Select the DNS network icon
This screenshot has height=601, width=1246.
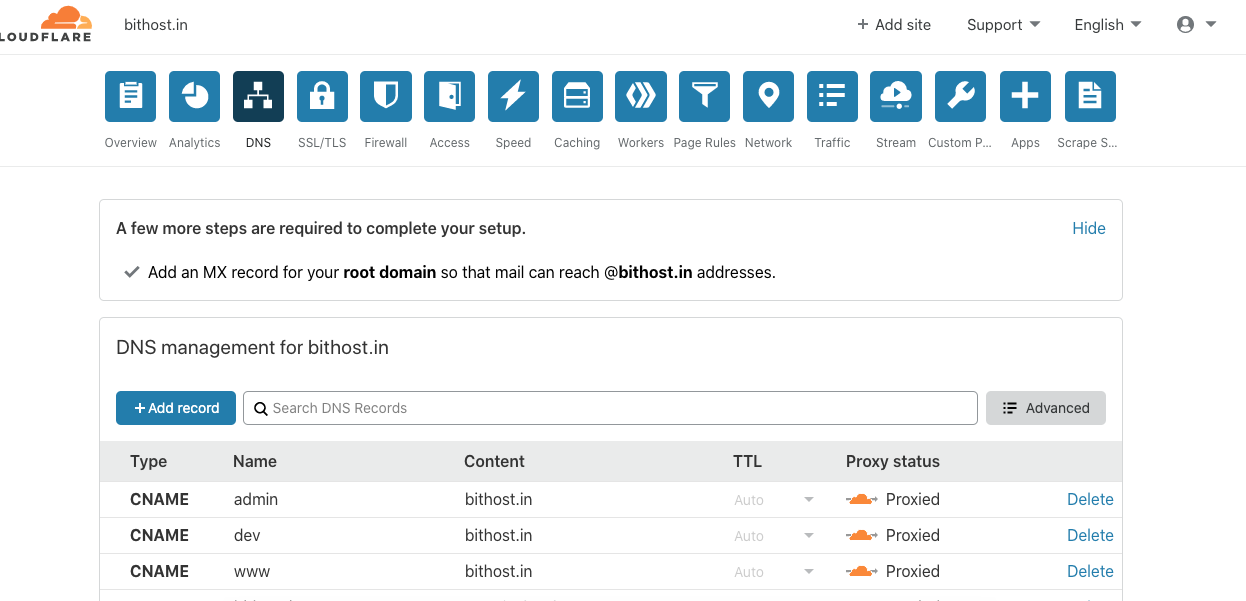[x=258, y=96]
